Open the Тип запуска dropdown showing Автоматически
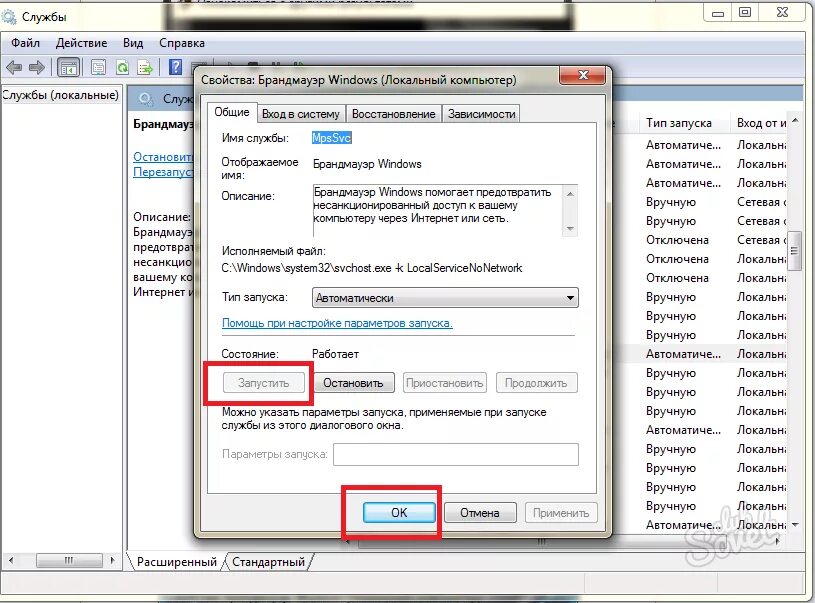The width and height of the screenshot is (815, 603). click(445, 298)
